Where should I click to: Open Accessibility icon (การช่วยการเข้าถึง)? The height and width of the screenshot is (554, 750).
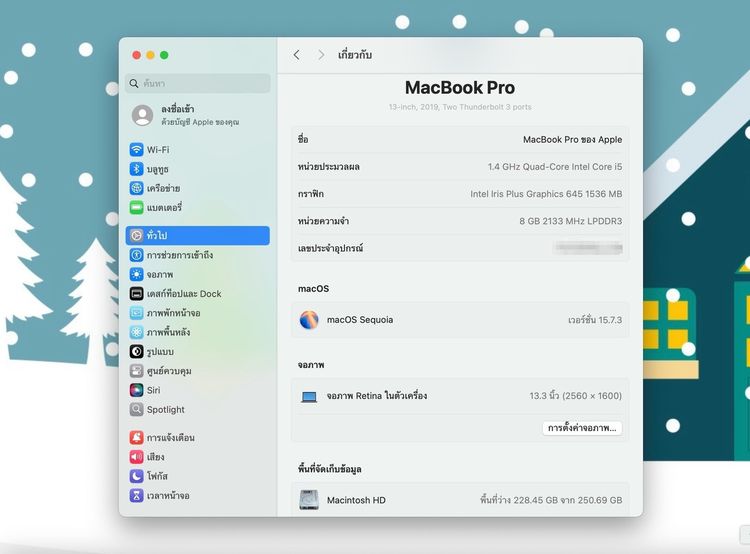click(136, 255)
